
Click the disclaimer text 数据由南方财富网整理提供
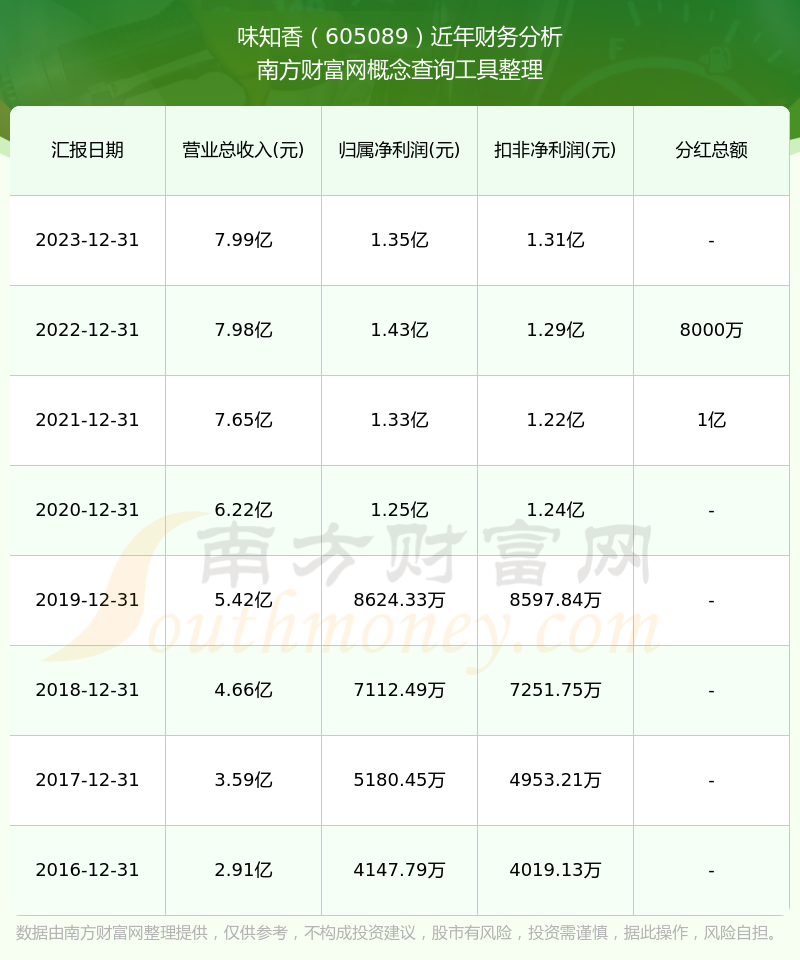click(112, 933)
